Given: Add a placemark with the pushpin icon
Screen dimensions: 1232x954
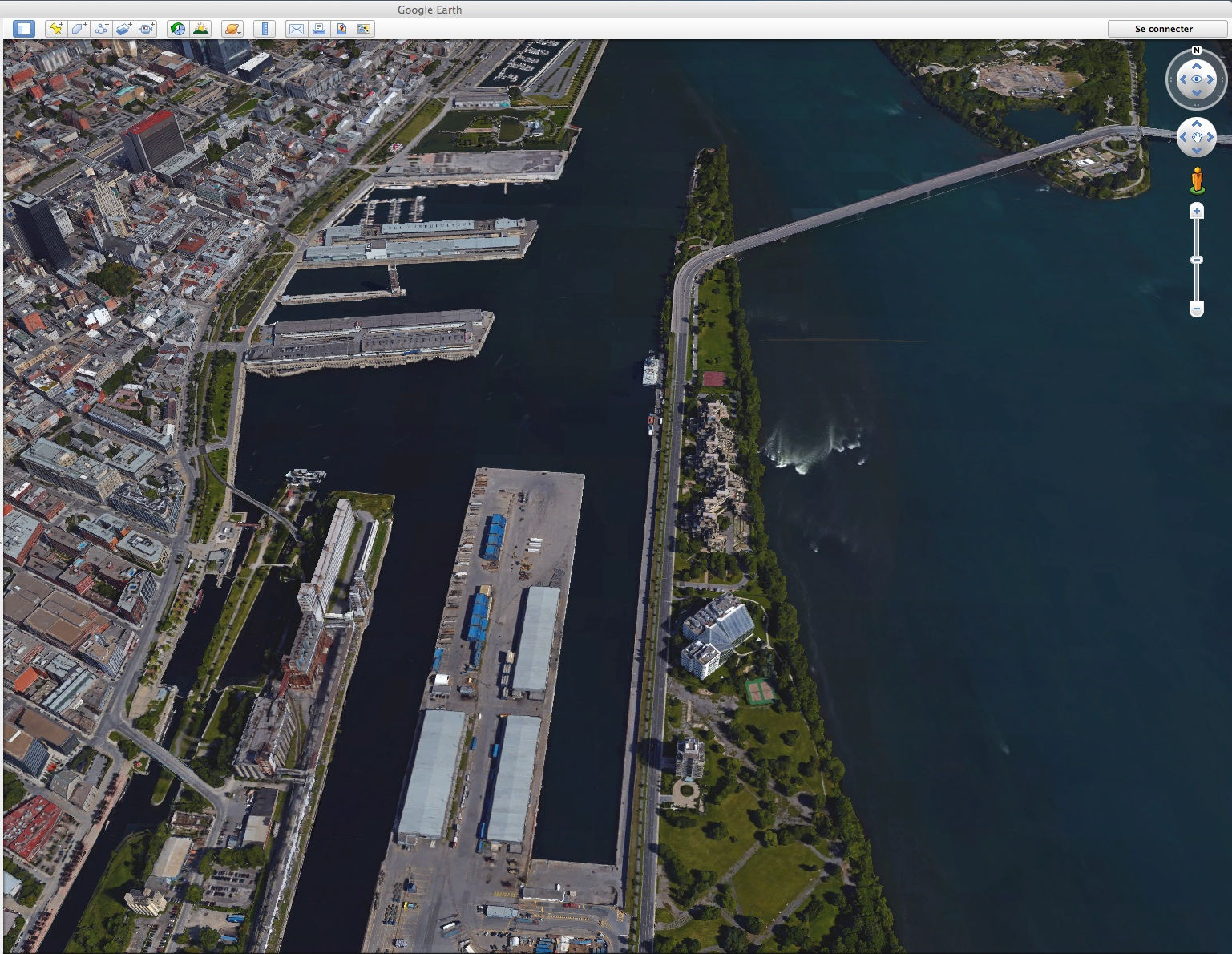Looking at the screenshot, I should pos(56,29).
